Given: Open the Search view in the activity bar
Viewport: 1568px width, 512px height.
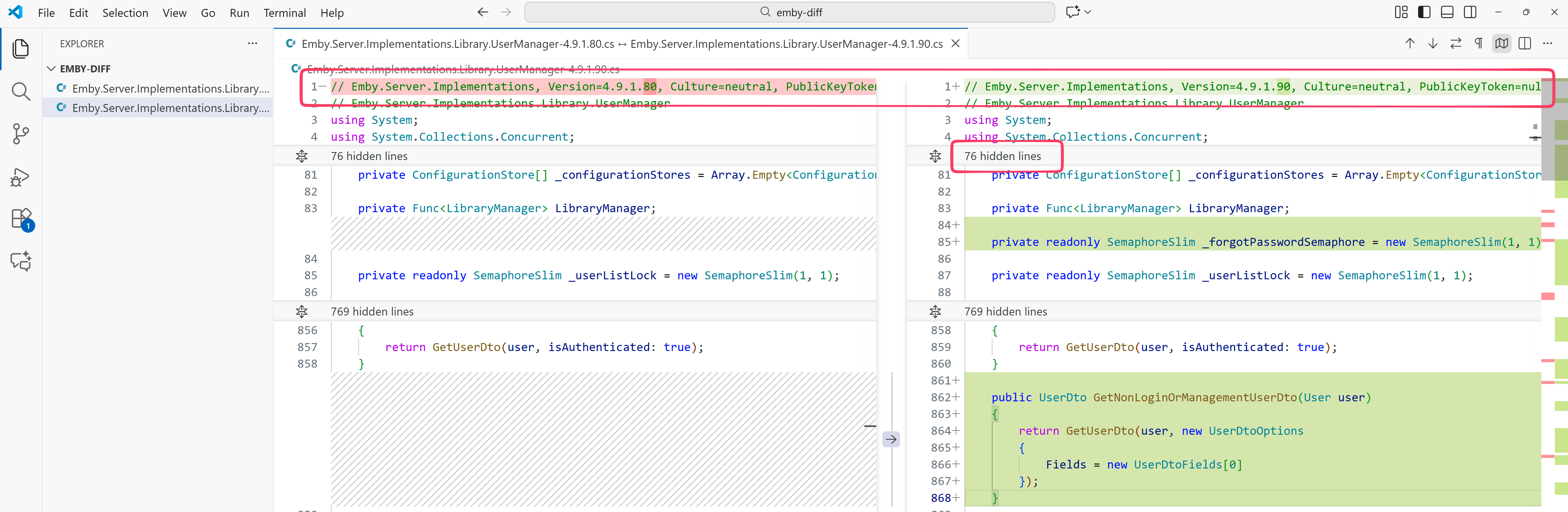Looking at the screenshot, I should click(21, 91).
